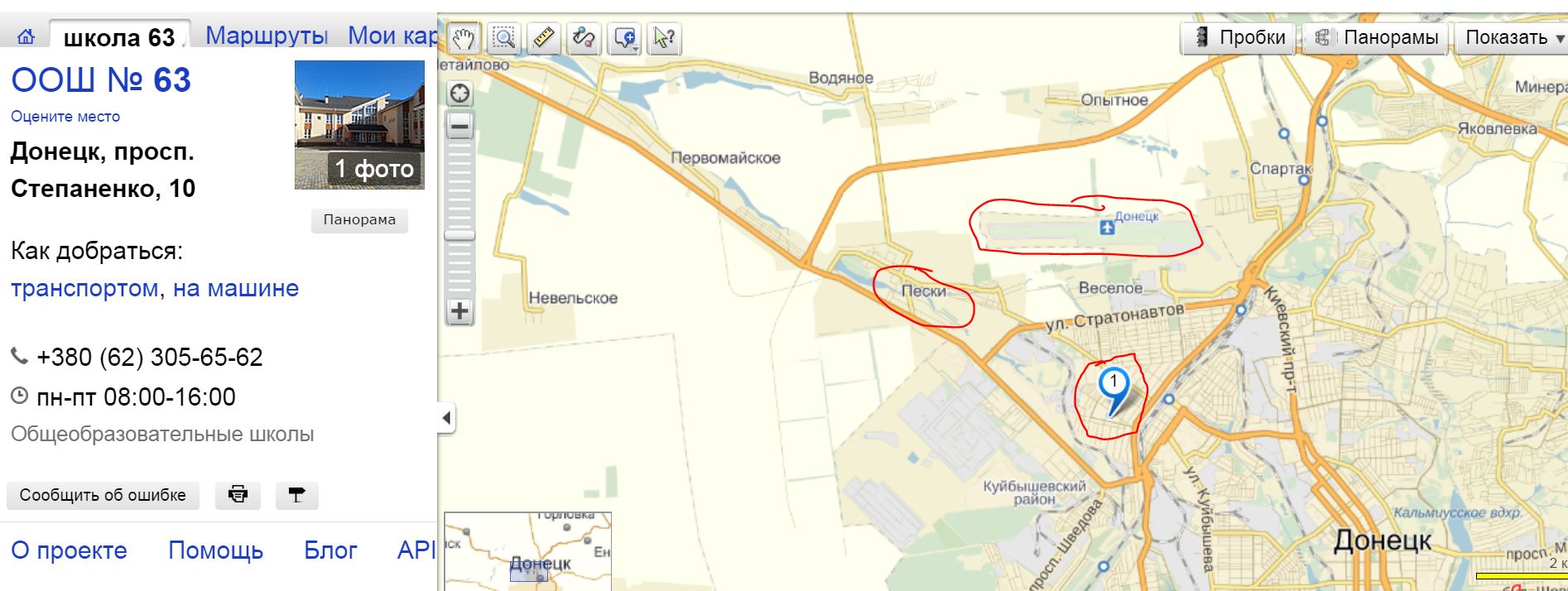Click the zoom level slider handle
This screenshot has height=591, width=1568.
point(459,236)
